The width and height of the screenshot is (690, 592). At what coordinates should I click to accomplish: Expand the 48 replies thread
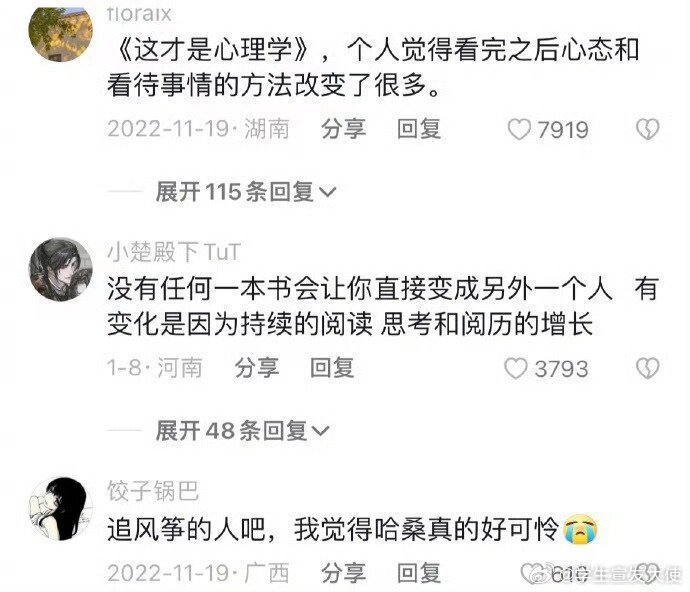tap(242, 430)
